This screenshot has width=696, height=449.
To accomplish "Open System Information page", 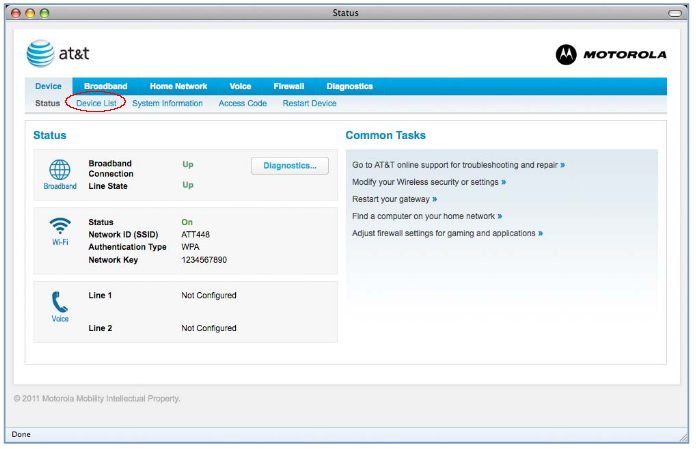I will click(x=167, y=103).
